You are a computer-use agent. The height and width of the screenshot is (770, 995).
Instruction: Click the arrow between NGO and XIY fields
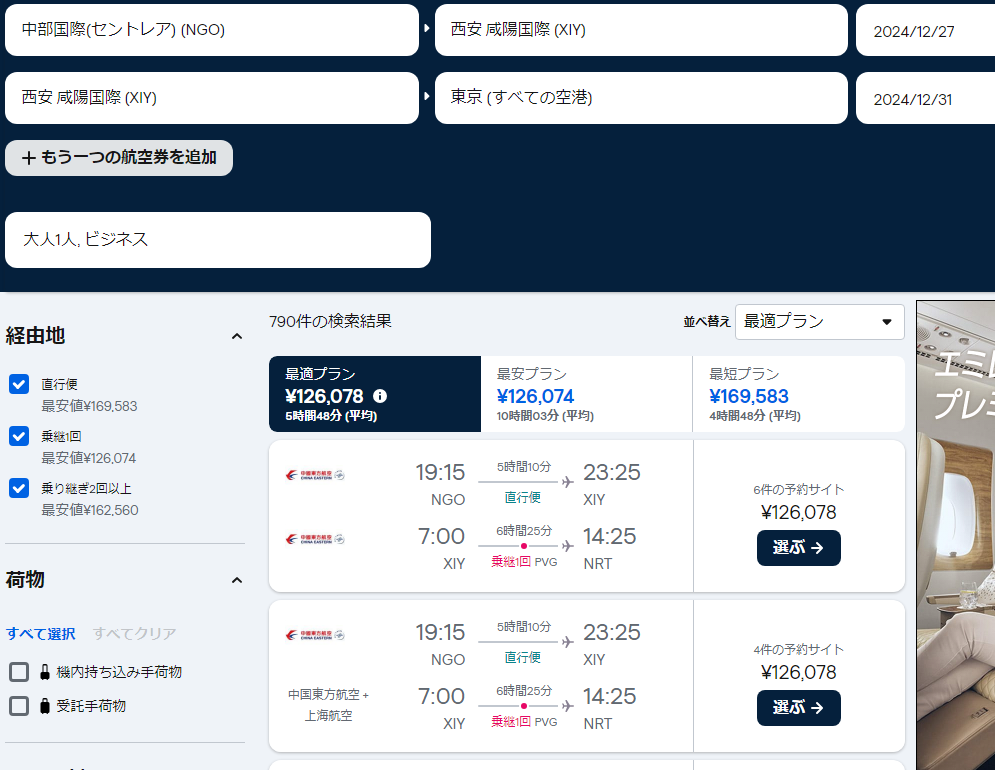click(x=427, y=30)
